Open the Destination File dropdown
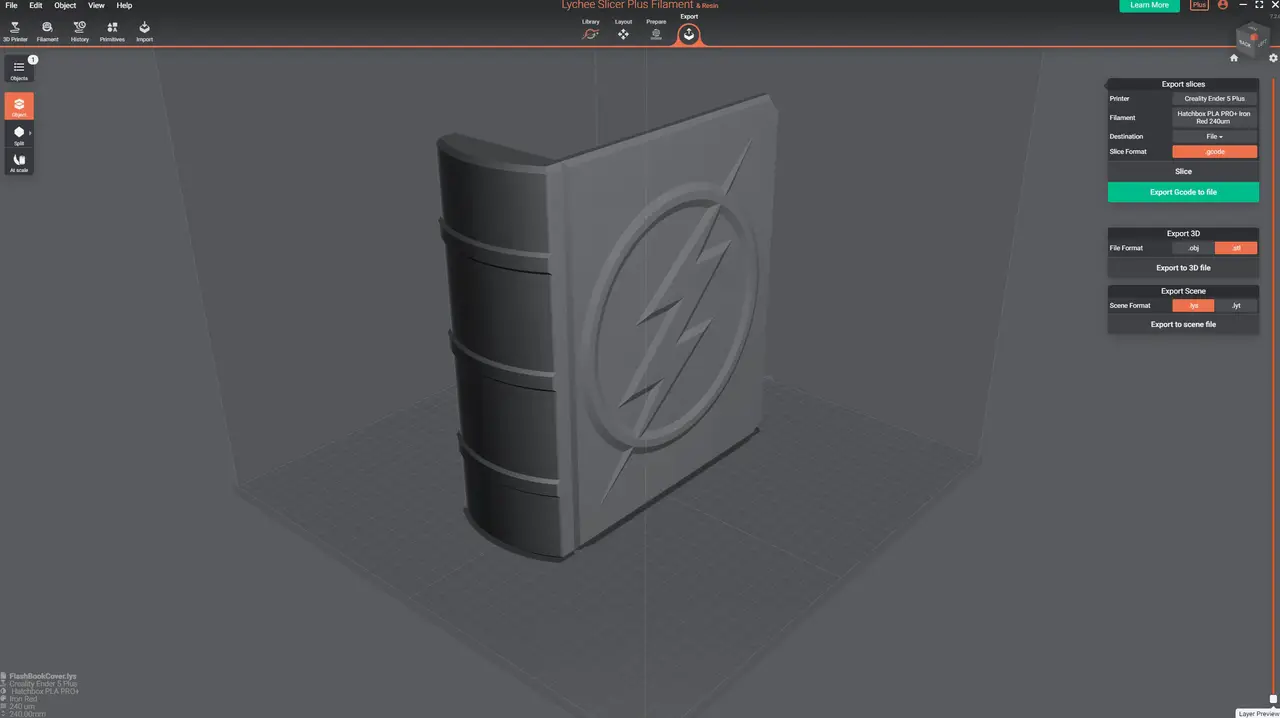The width and height of the screenshot is (1280, 718). point(1214,136)
